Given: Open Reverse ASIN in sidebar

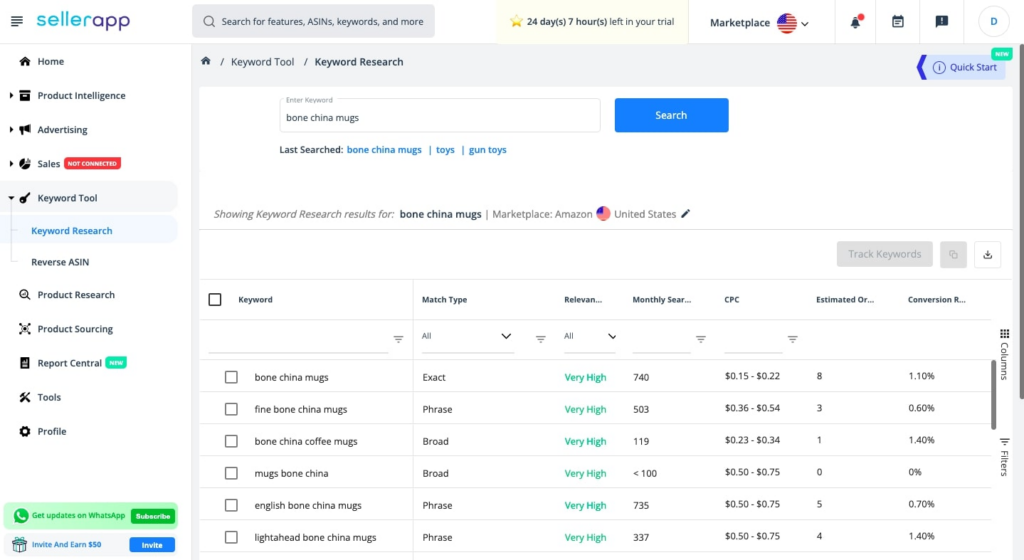Looking at the screenshot, I should point(60,262).
